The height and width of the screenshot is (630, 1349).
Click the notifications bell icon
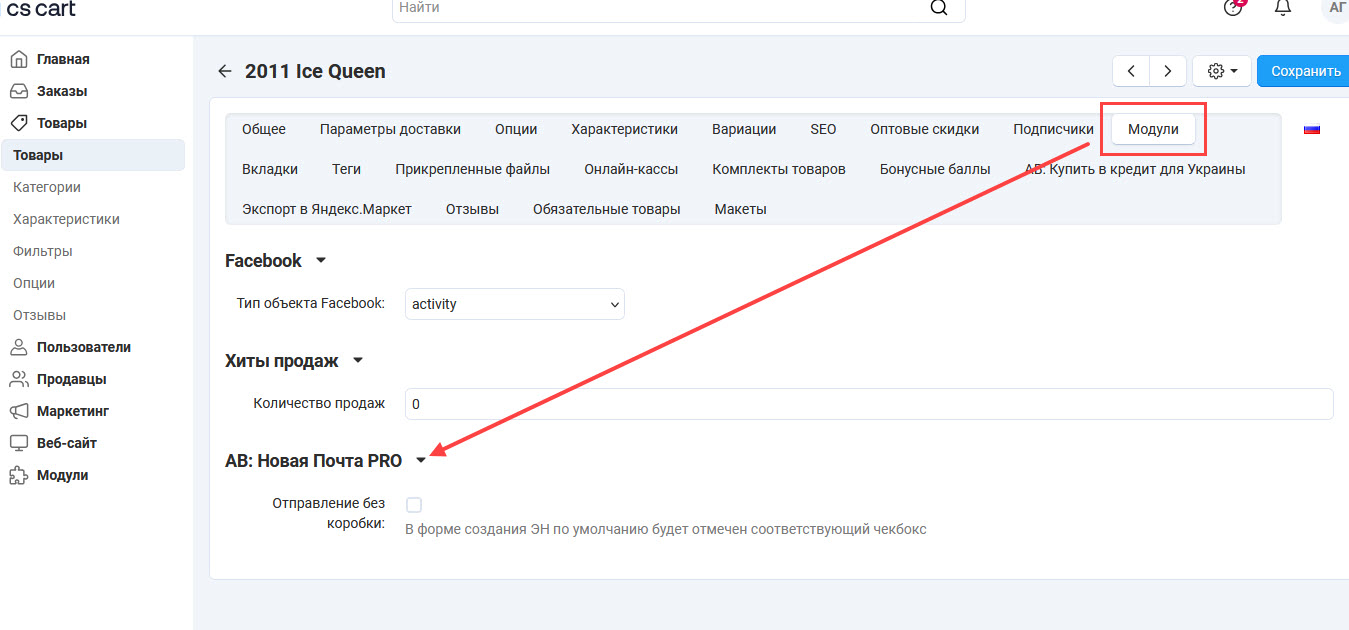coord(1282,8)
